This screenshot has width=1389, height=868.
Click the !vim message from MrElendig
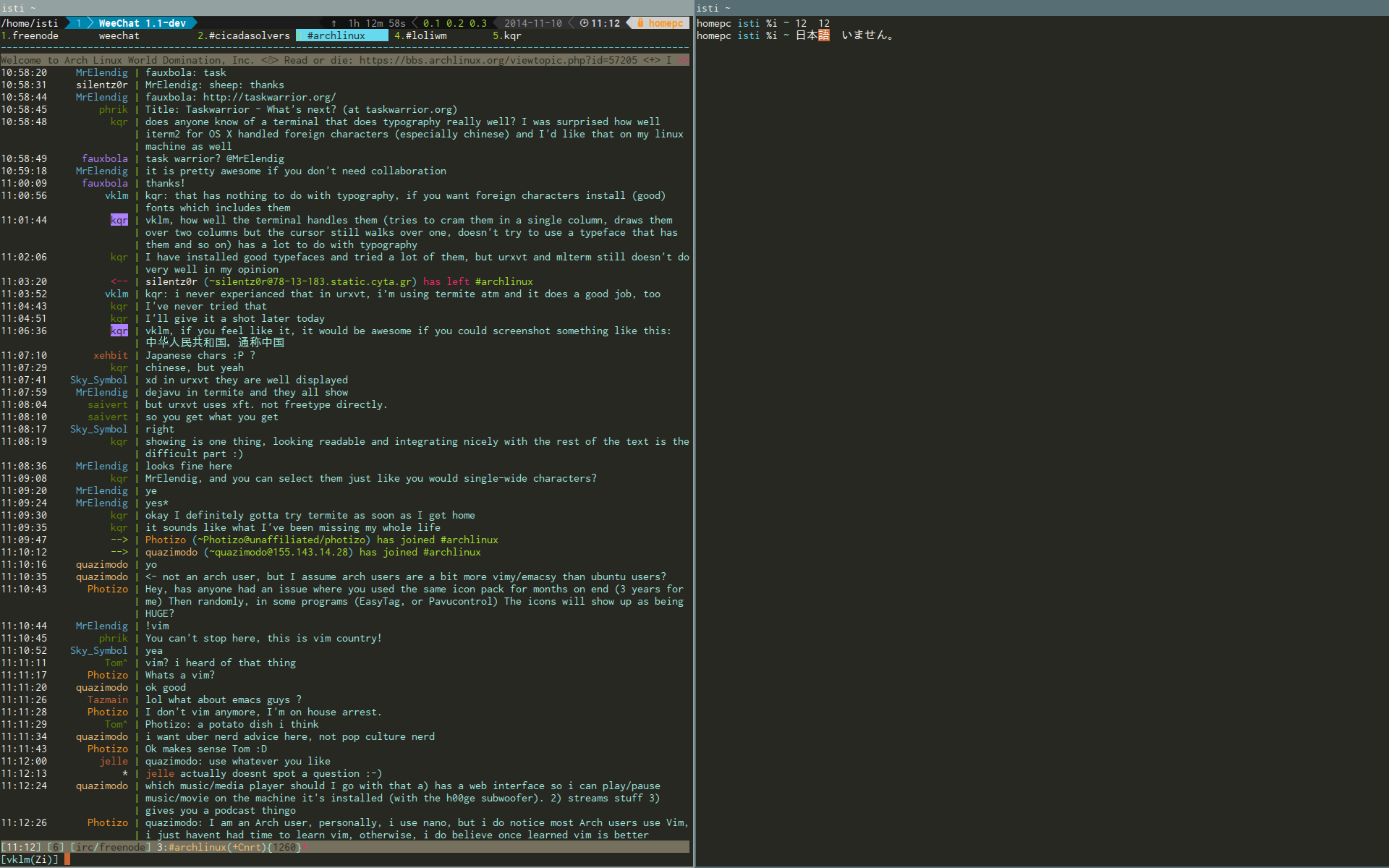pyautogui.click(x=157, y=626)
